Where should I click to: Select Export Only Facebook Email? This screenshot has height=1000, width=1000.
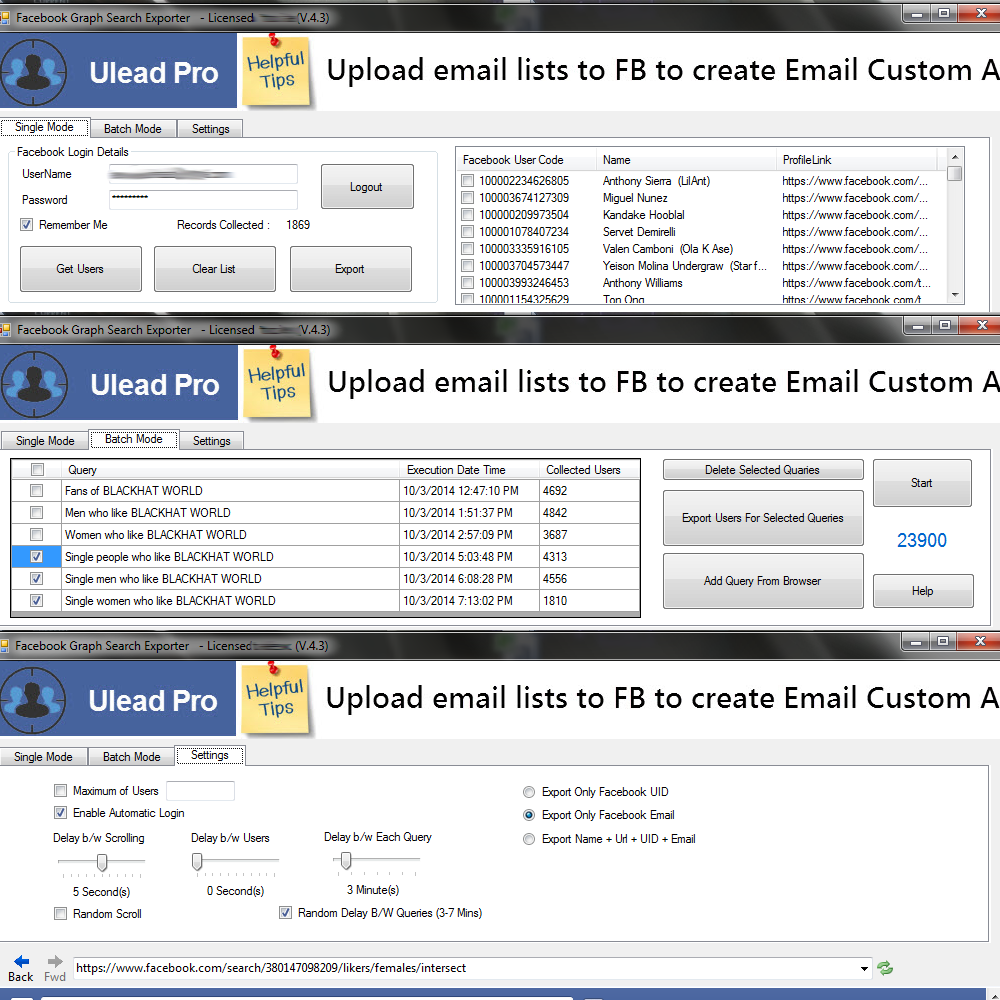tap(529, 815)
